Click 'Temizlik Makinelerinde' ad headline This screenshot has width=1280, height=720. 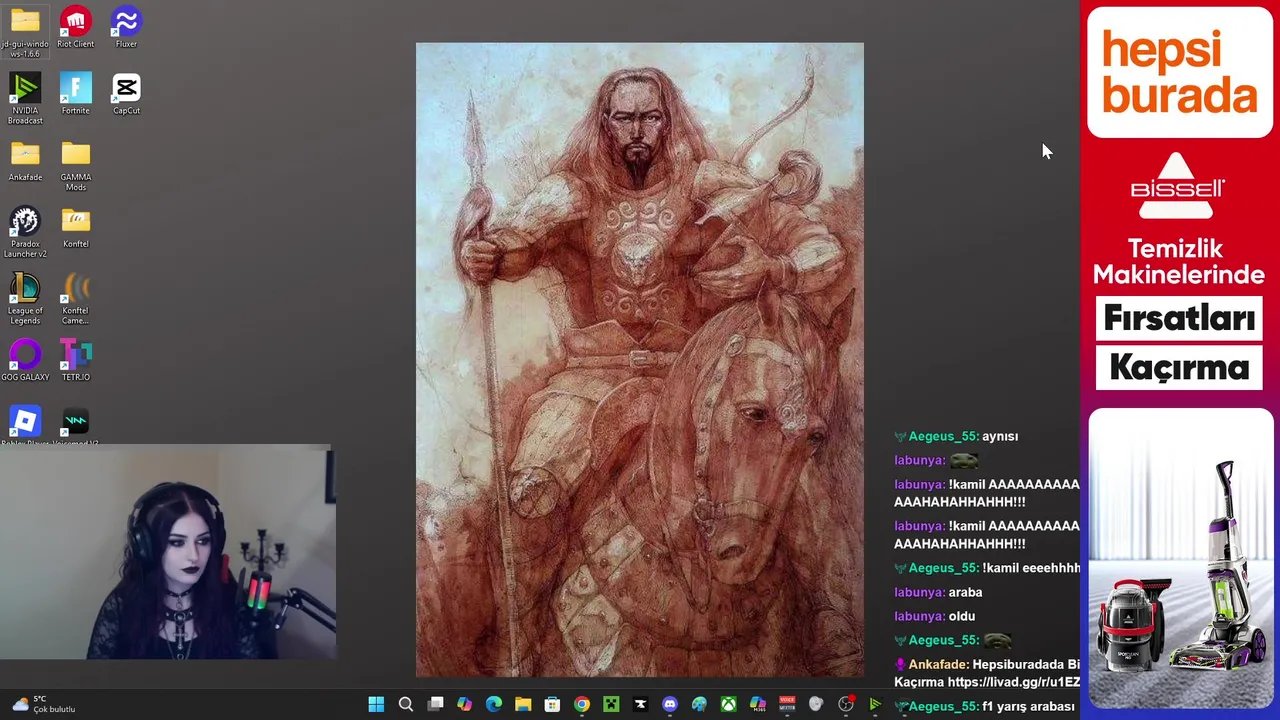point(1179,261)
